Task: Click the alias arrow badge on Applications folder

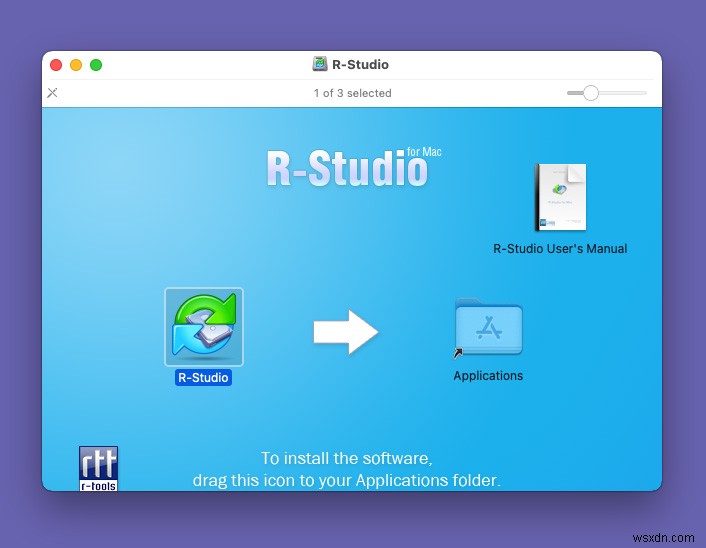Action: (458, 352)
